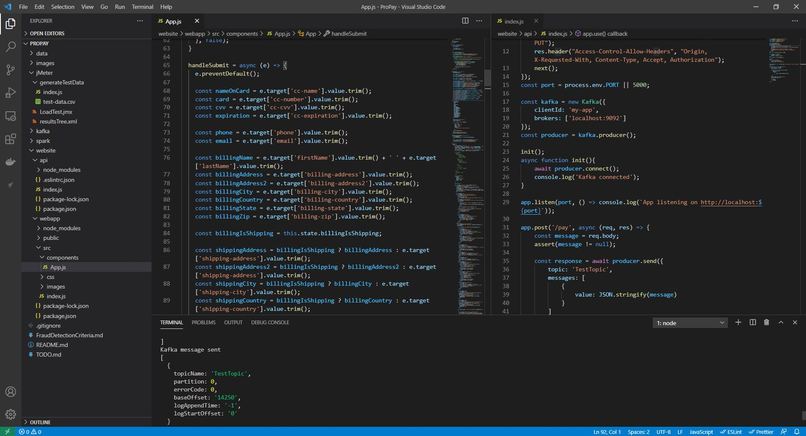Open the Terminal menu
Image resolution: width=806 pixels, height=436 pixels.
142,7
